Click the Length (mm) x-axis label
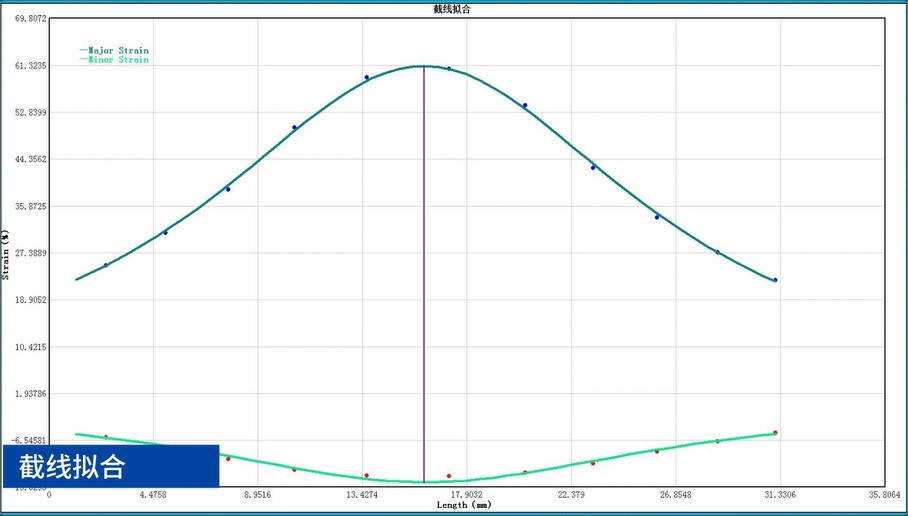This screenshot has width=908, height=516. (464, 505)
